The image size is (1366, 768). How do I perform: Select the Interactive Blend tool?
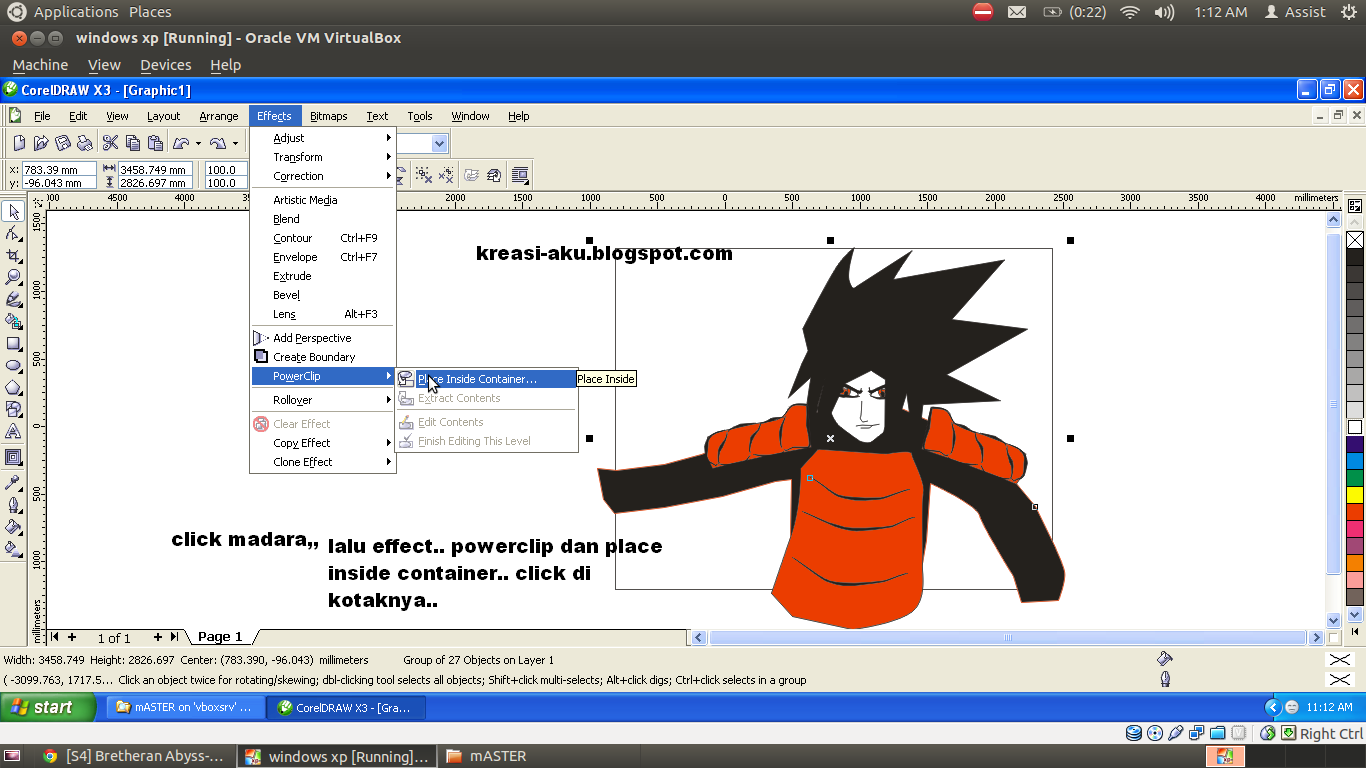14,457
